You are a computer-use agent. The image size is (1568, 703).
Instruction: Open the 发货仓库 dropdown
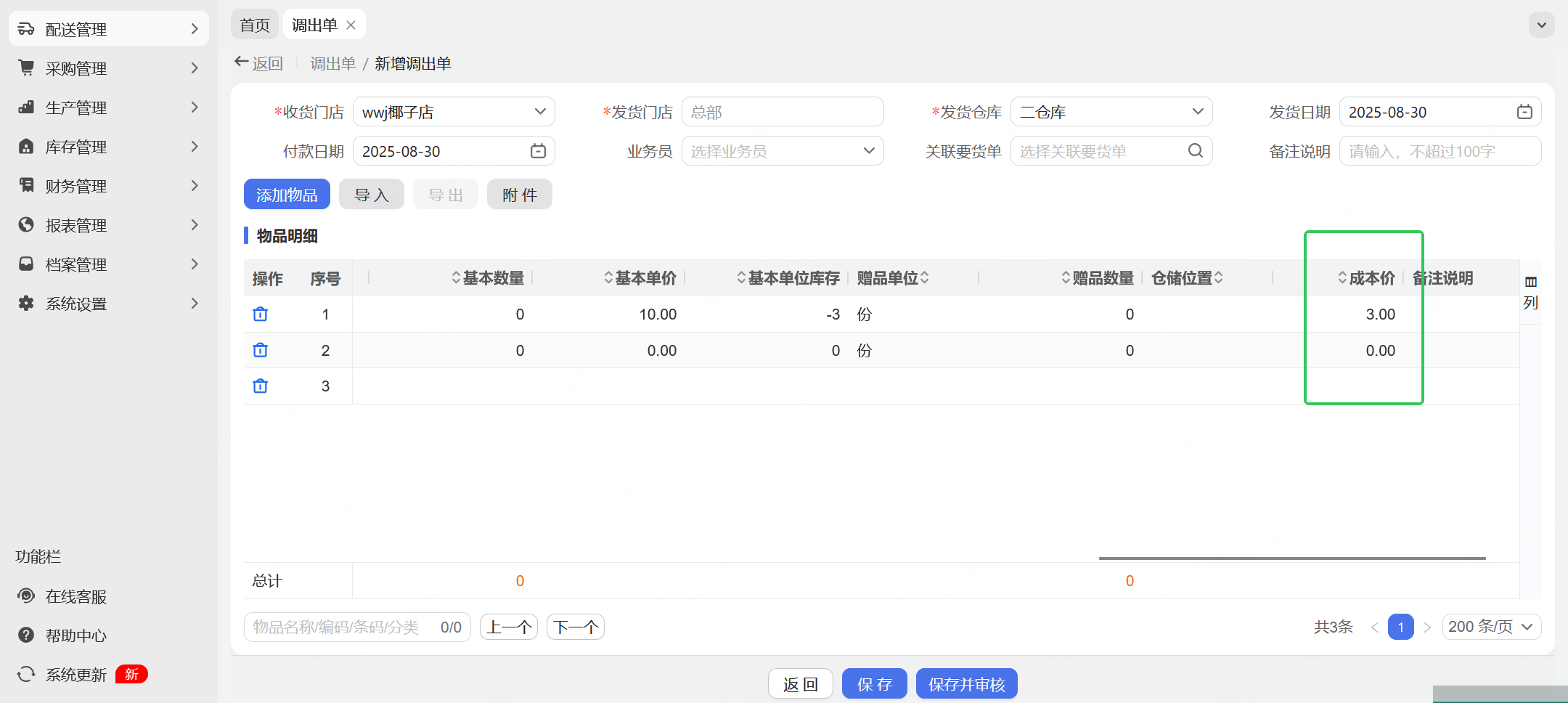click(x=1111, y=112)
